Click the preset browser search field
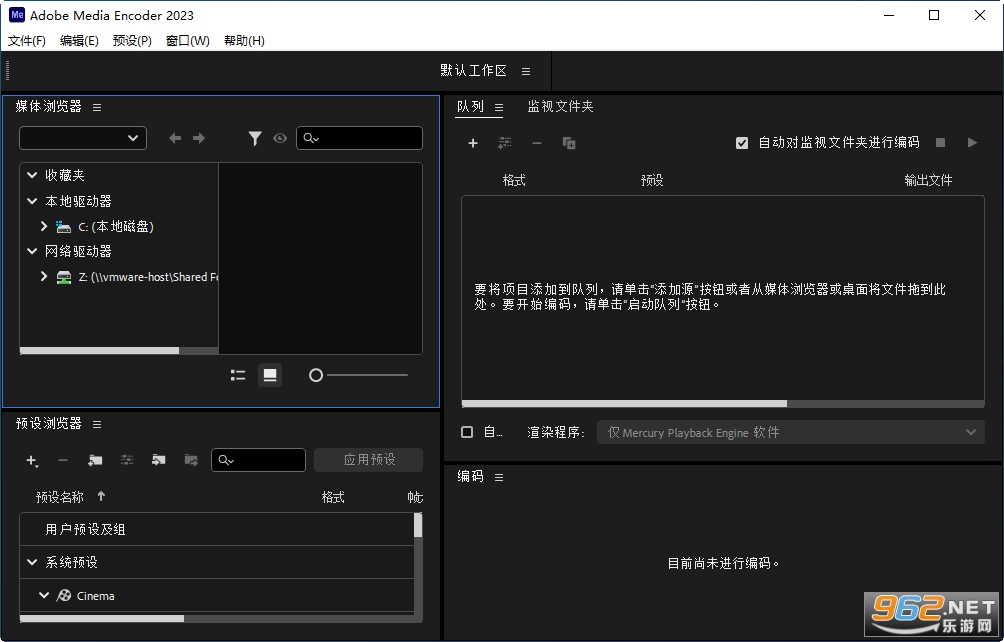The height and width of the screenshot is (642, 1004). [258, 460]
